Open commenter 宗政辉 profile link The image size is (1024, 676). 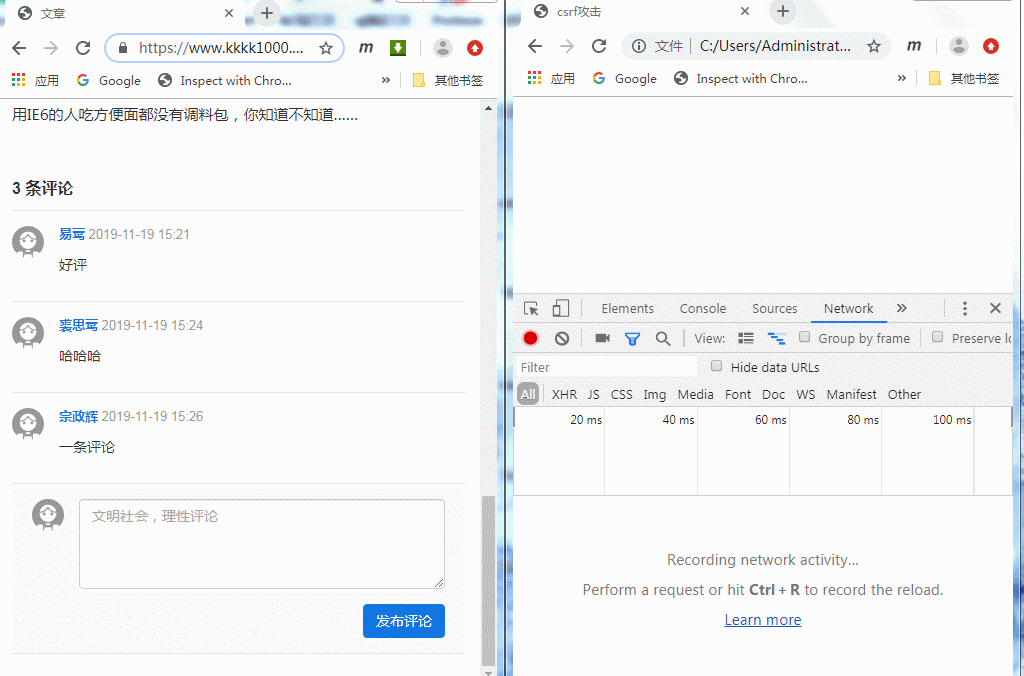click(x=78, y=416)
